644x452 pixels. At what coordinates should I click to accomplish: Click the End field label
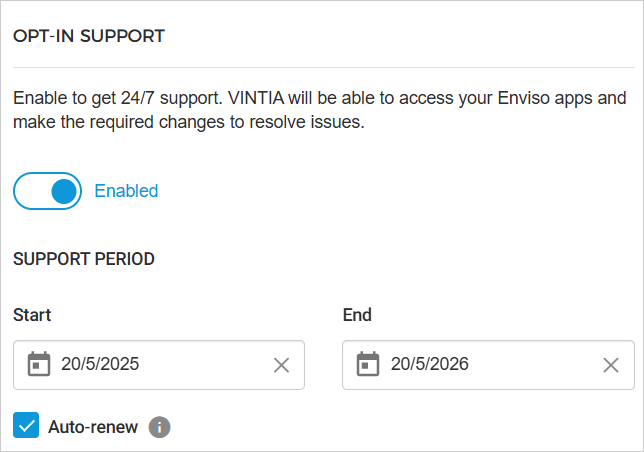[357, 315]
